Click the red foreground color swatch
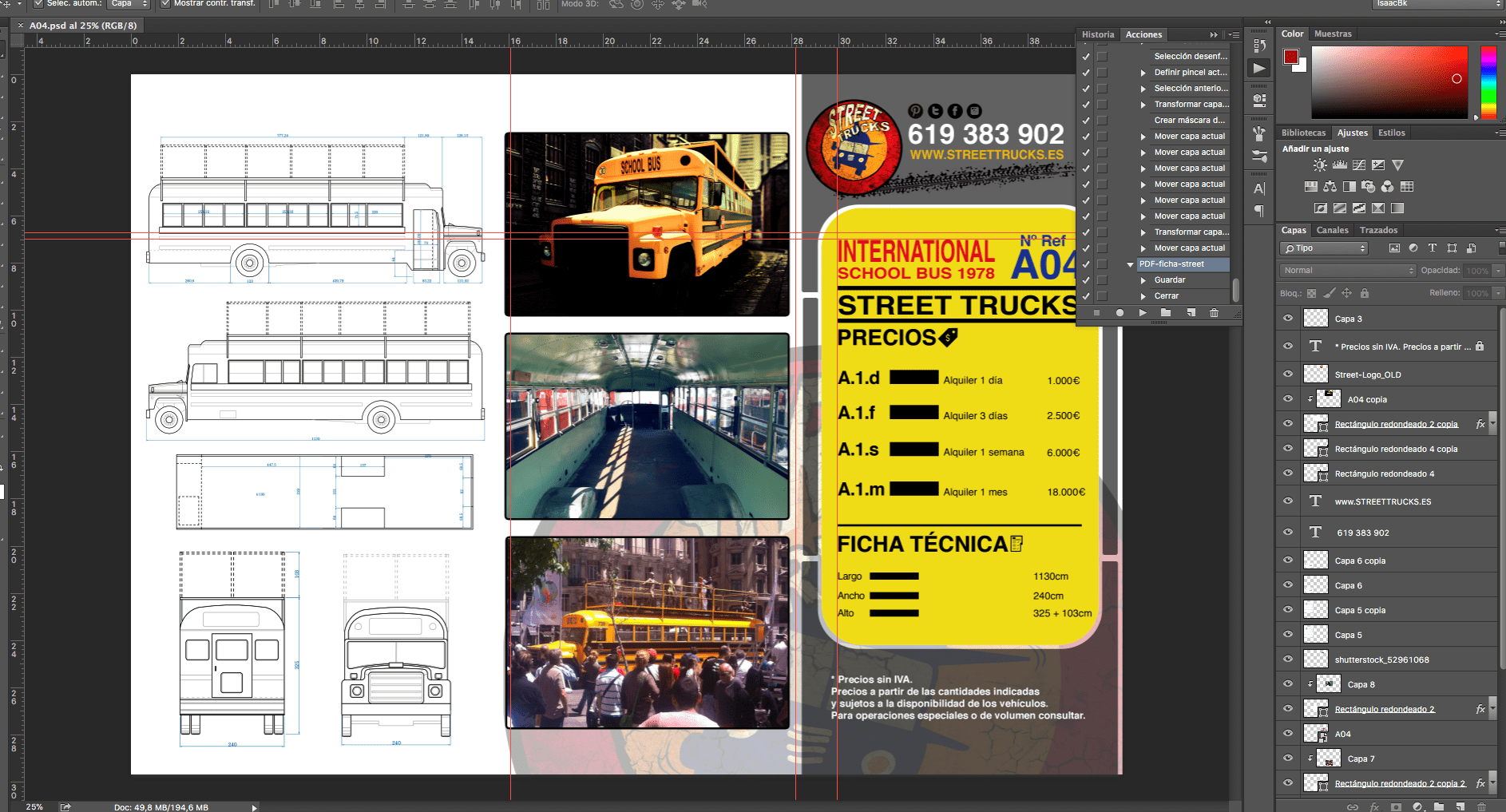 [x=1290, y=57]
